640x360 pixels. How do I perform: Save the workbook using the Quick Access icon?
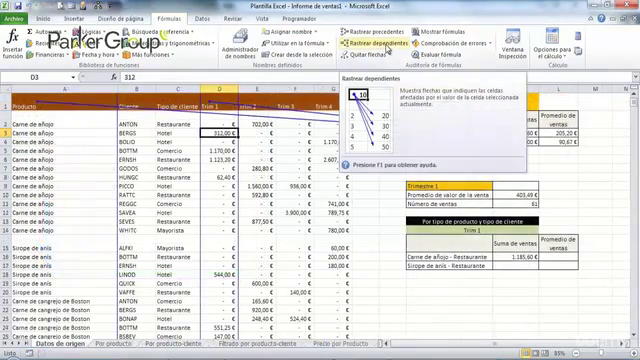pos(18,6)
